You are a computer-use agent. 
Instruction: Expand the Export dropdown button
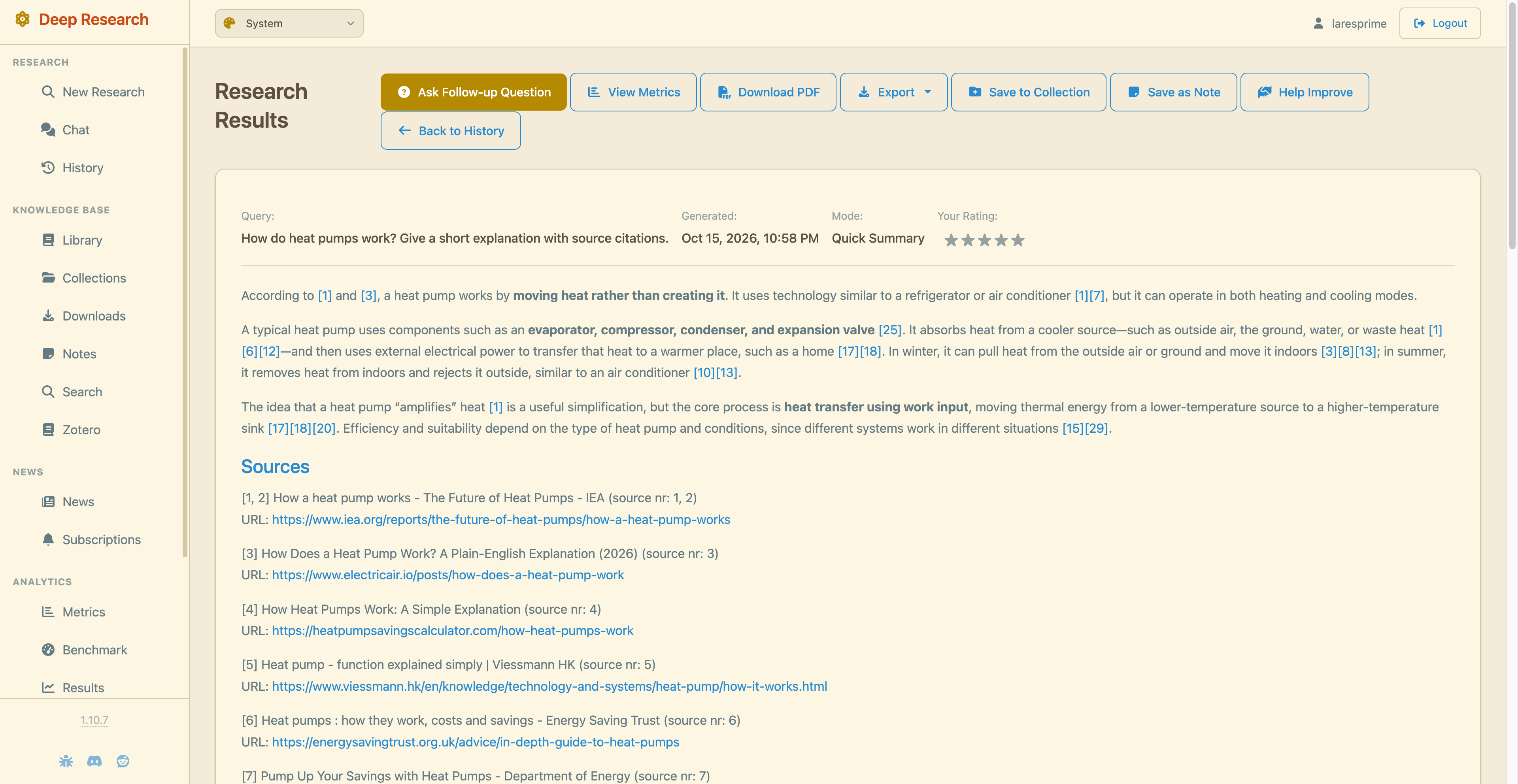click(893, 92)
